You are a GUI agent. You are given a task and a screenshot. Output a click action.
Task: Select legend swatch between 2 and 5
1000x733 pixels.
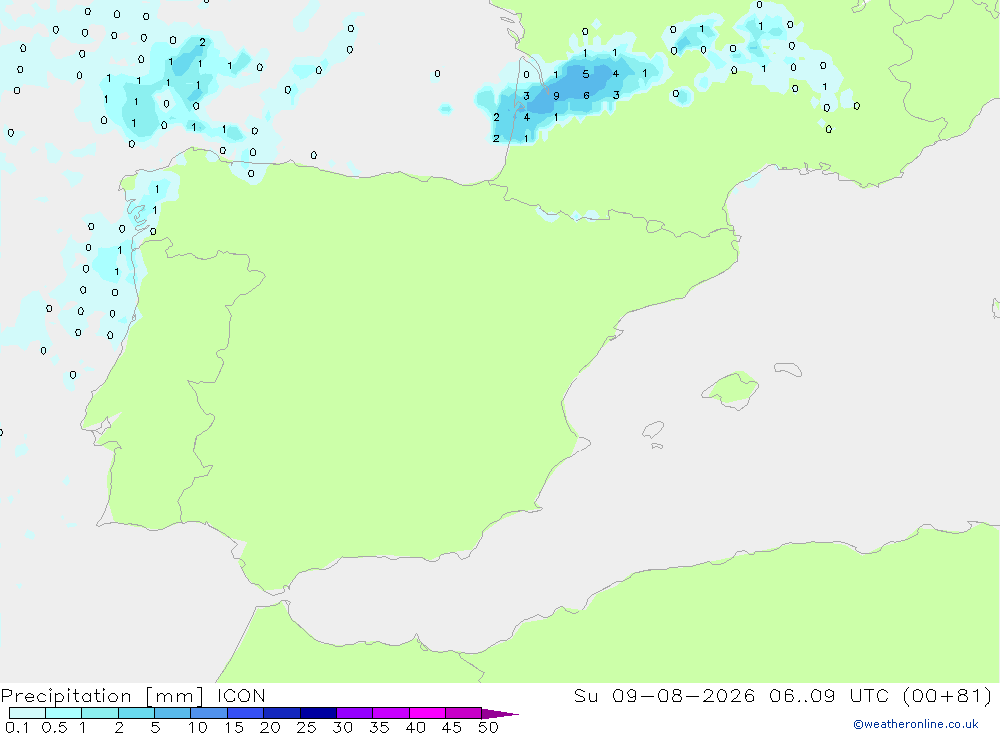(136, 713)
